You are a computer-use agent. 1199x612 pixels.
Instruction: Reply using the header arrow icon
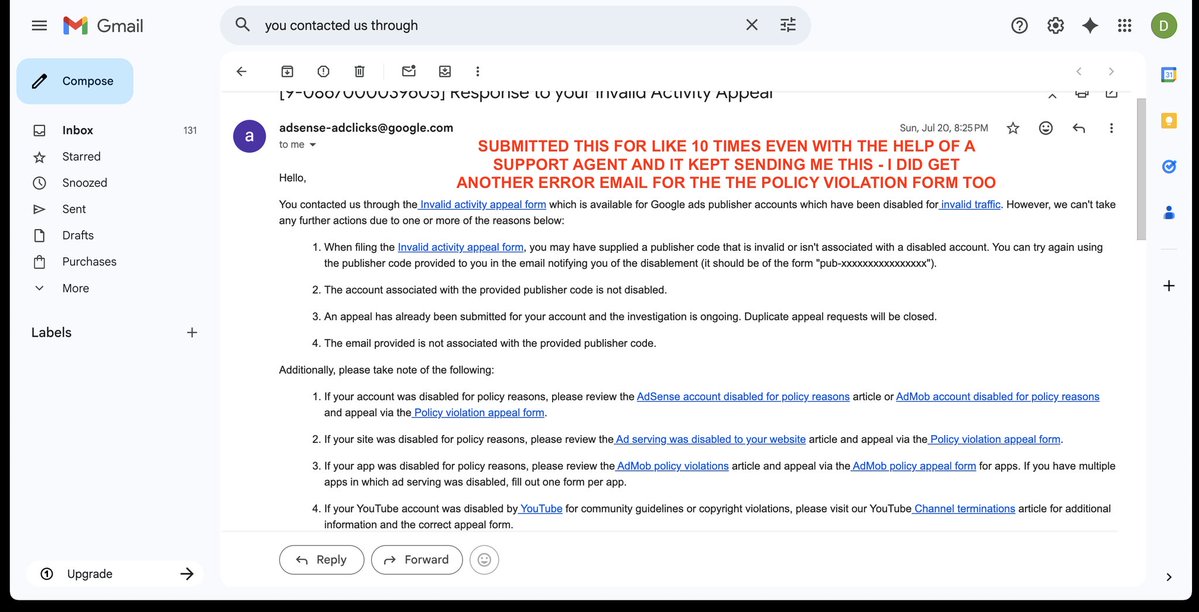click(1079, 128)
